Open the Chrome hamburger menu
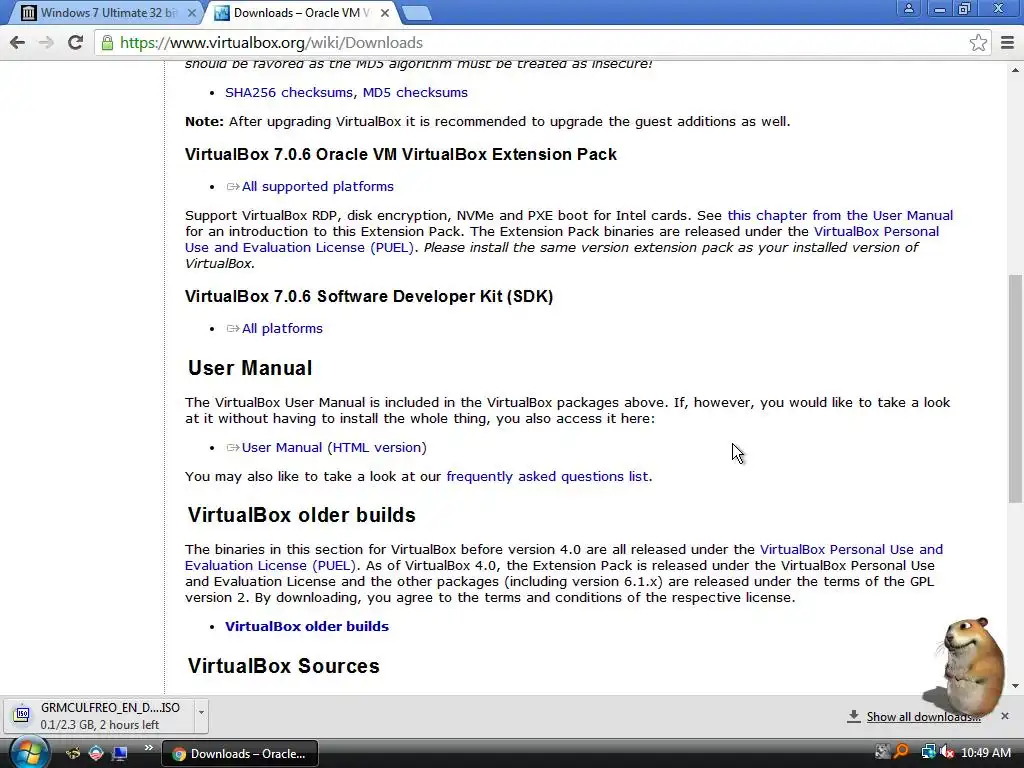The width and height of the screenshot is (1024, 768). click(1008, 43)
